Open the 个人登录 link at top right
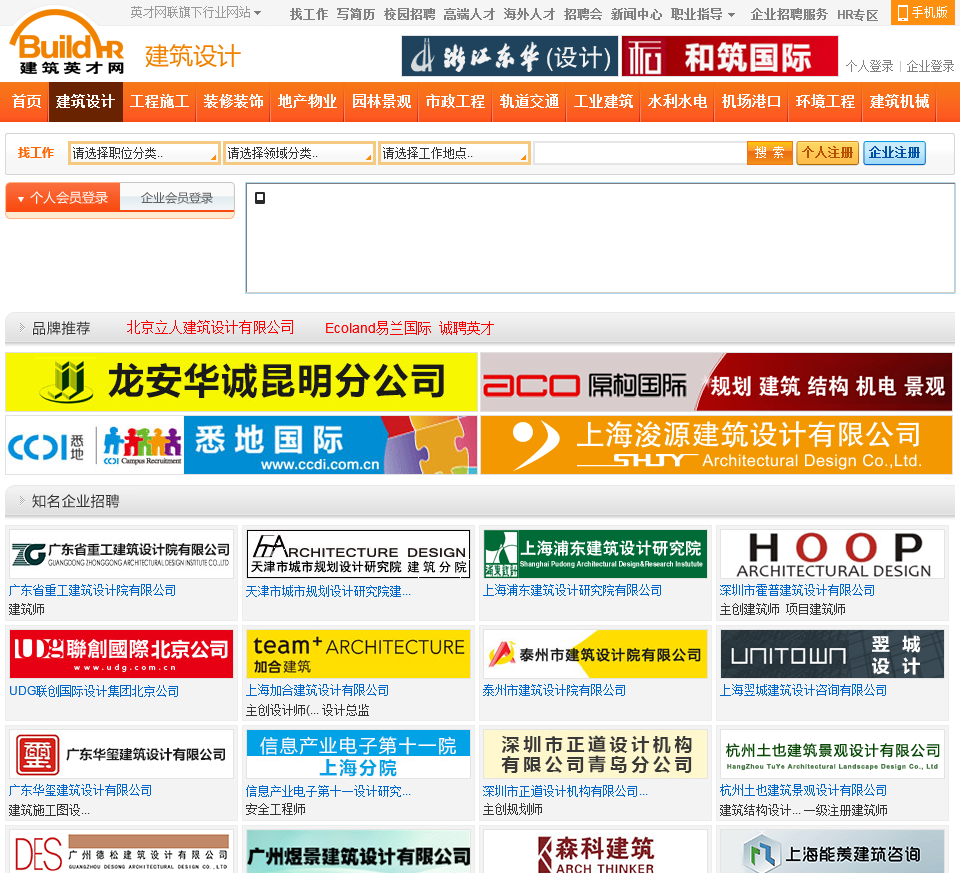Screen dimensions: 960x873 pos(869,66)
